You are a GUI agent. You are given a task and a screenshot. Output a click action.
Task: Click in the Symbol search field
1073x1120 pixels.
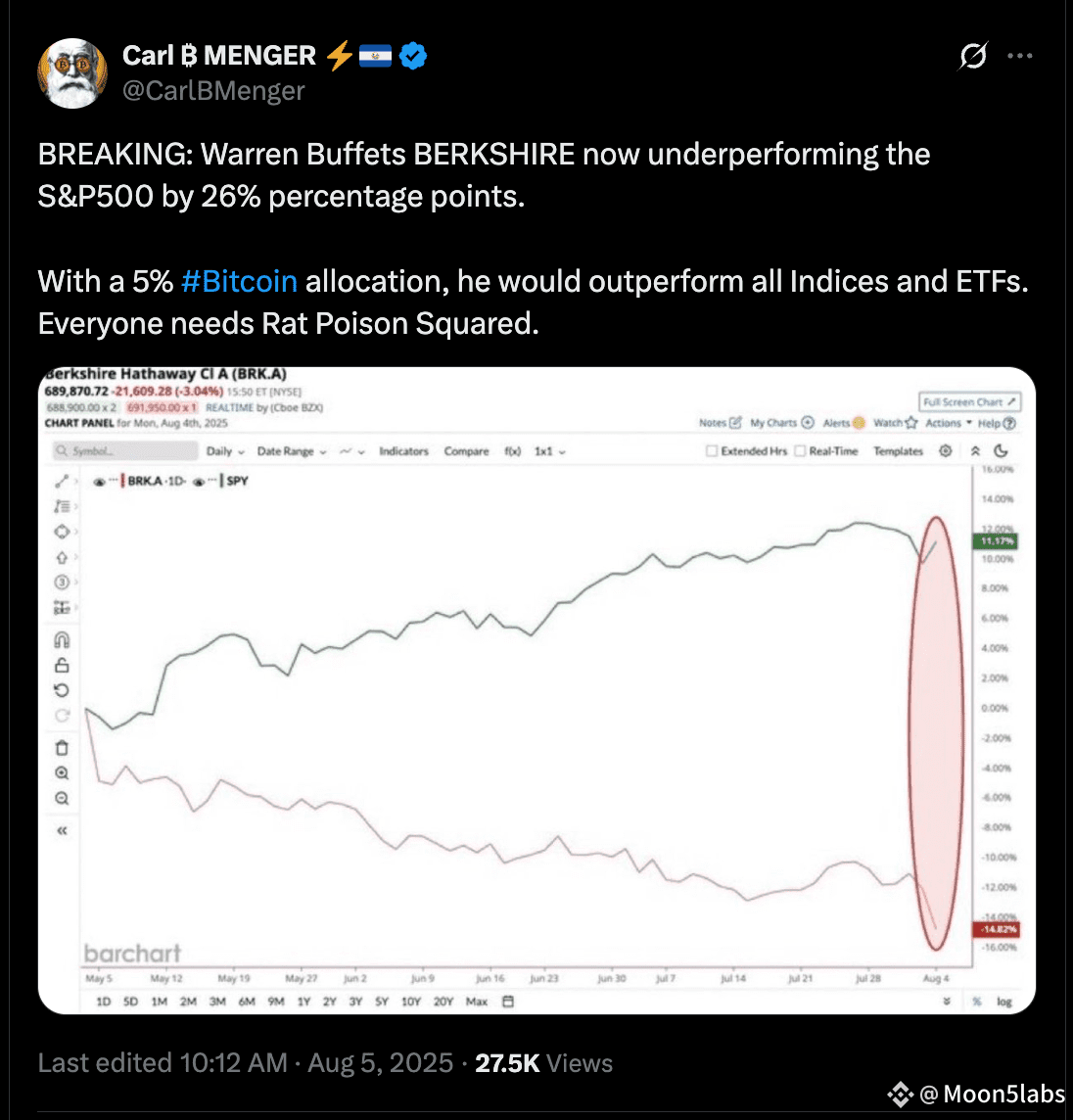(x=125, y=450)
